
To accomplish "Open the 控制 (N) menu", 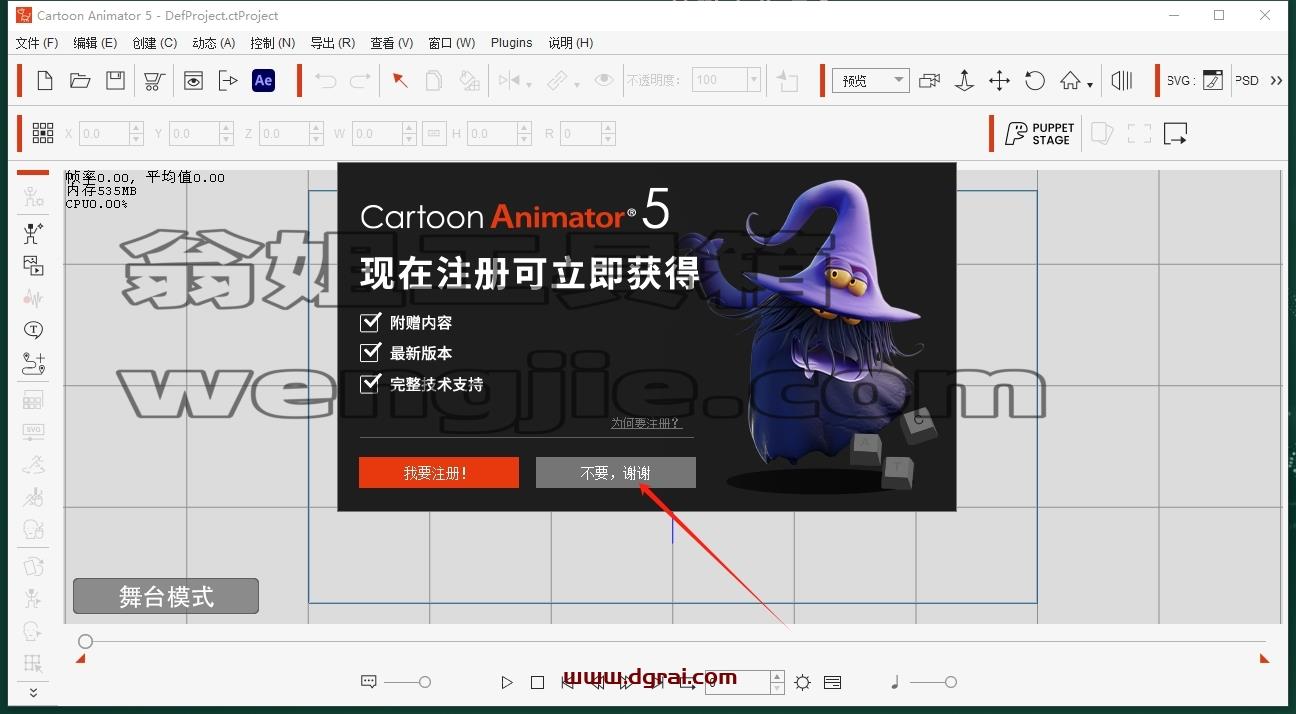I will click(273, 43).
